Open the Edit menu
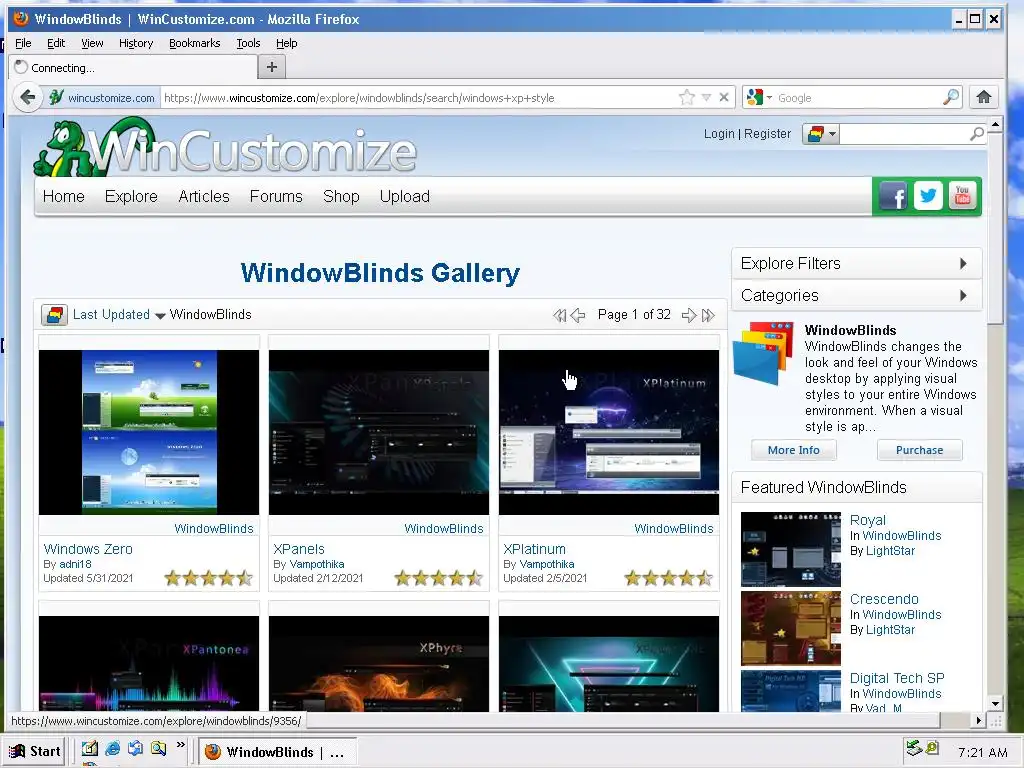 coord(56,43)
